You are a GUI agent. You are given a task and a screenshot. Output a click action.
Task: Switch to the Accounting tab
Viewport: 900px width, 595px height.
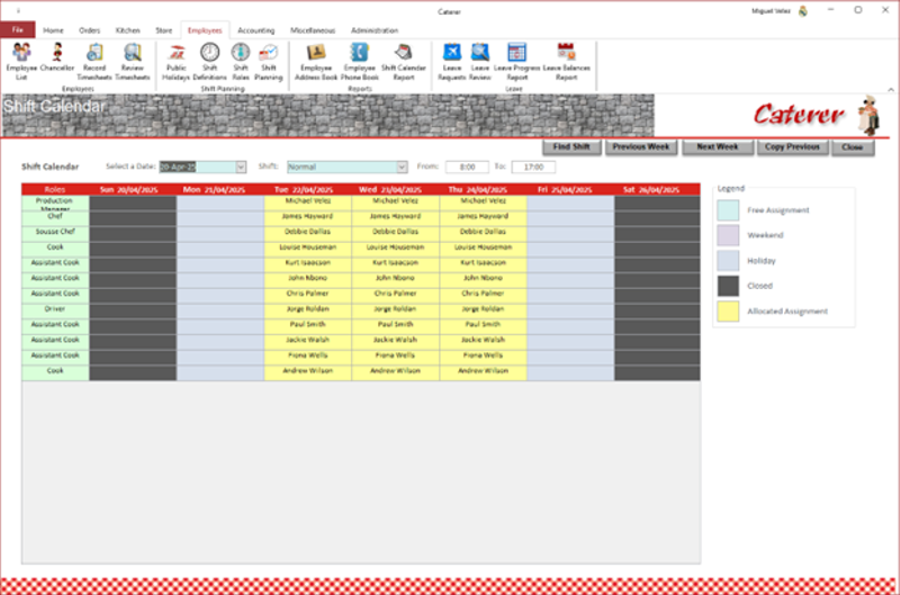tap(256, 30)
